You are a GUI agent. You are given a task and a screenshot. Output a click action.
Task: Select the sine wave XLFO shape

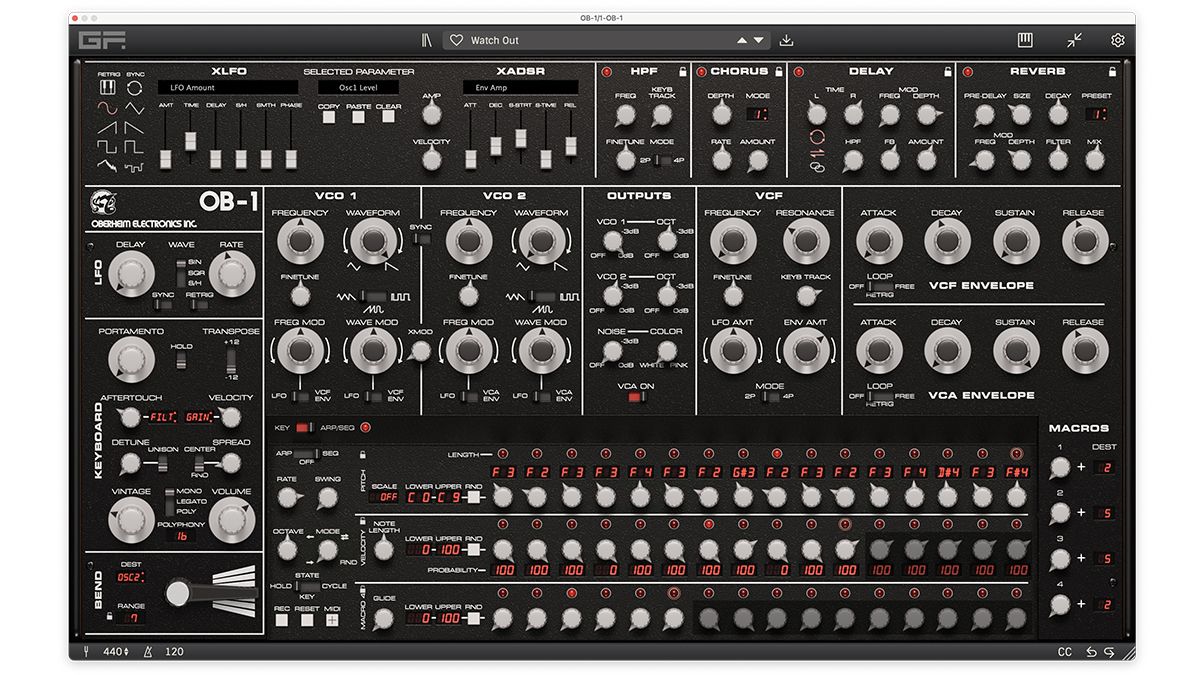107,107
